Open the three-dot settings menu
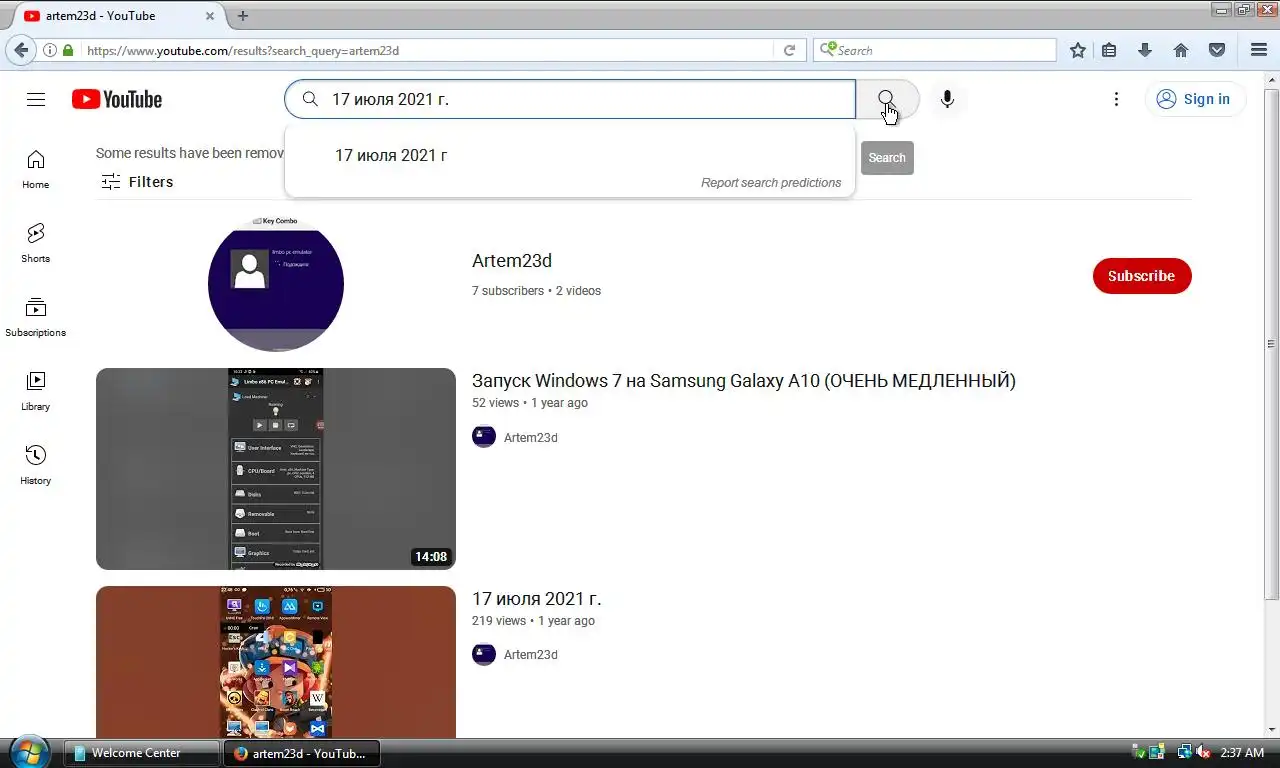Image resolution: width=1280 pixels, height=768 pixels. point(1116,99)
